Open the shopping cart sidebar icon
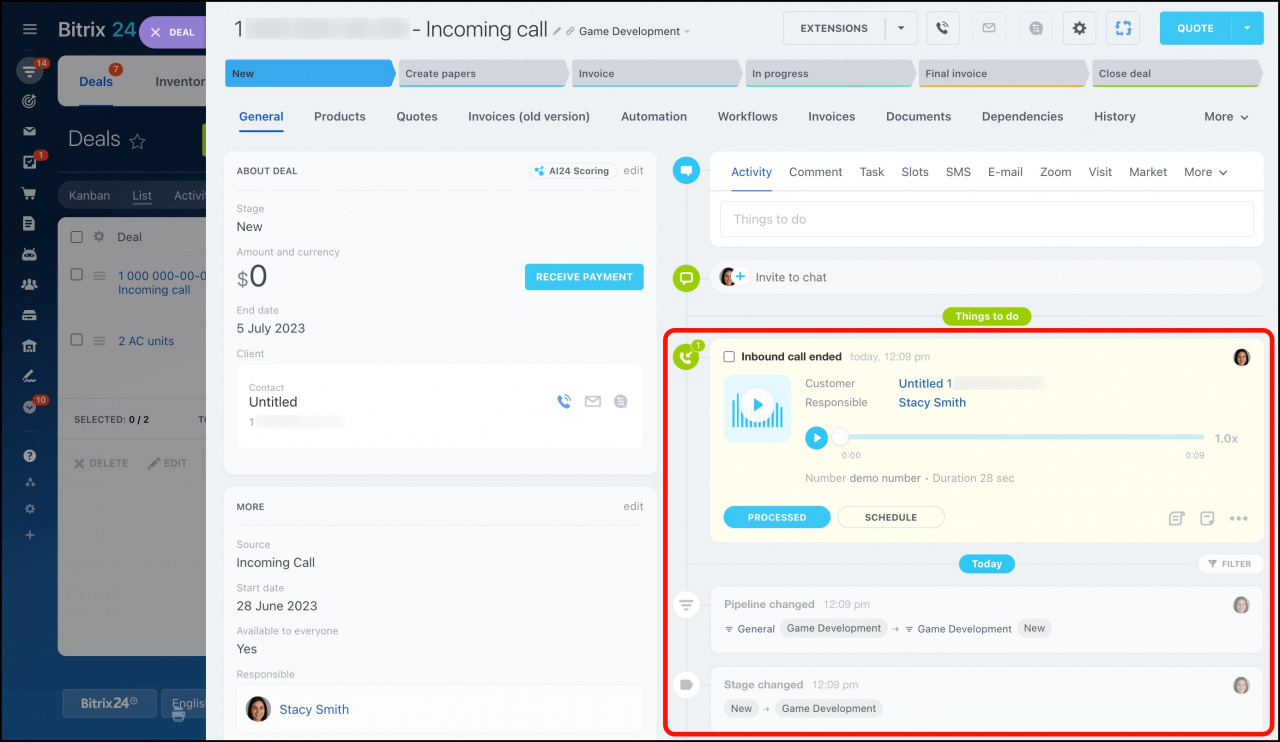This screenshot has height=742, width=1280. 29,193
